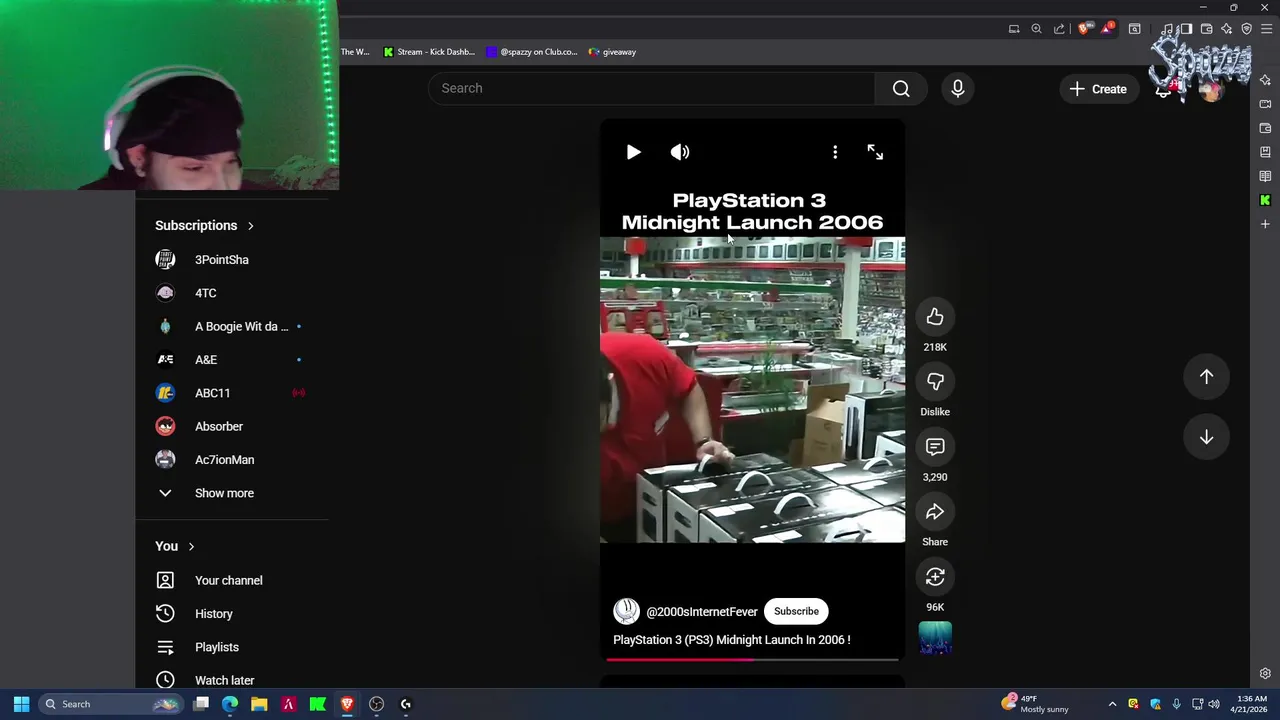Share the PlayStation 3 Short
The image size is (1280, 720).
935,512
